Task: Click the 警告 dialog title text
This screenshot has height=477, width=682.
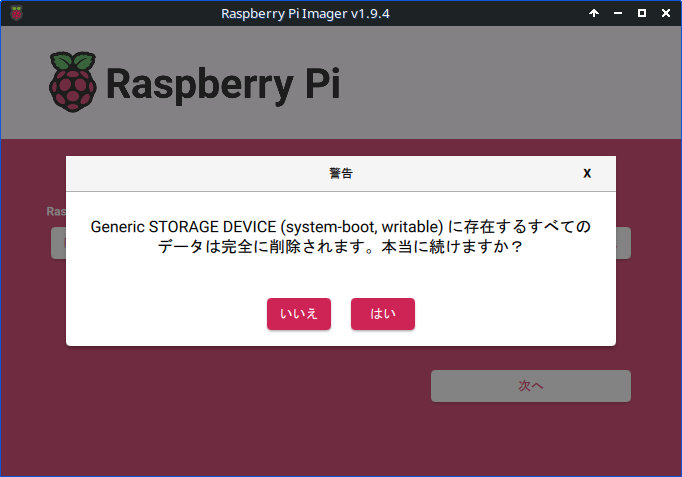Action: pyautogui.click(x=341, y=173)
